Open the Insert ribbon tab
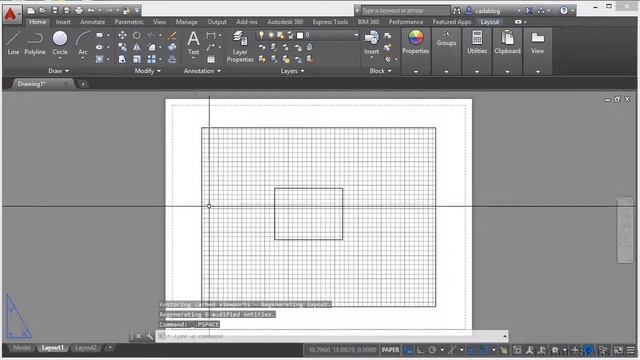Image resolution: width=640 pixels, height=360 pixels. point(63,22)
